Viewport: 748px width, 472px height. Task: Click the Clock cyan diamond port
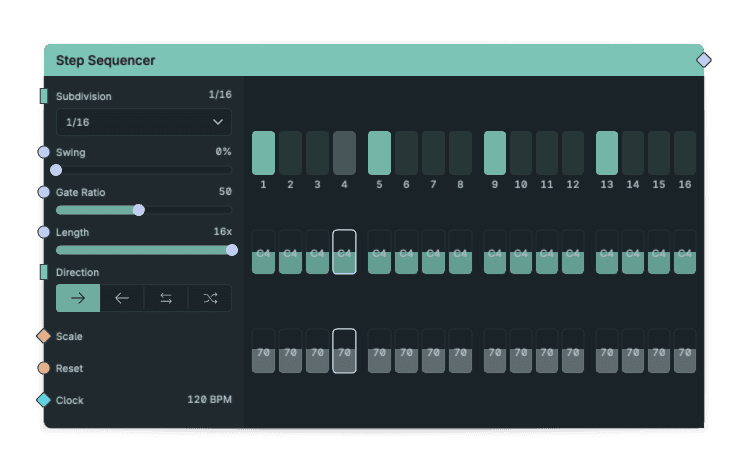tap(44, 400)
